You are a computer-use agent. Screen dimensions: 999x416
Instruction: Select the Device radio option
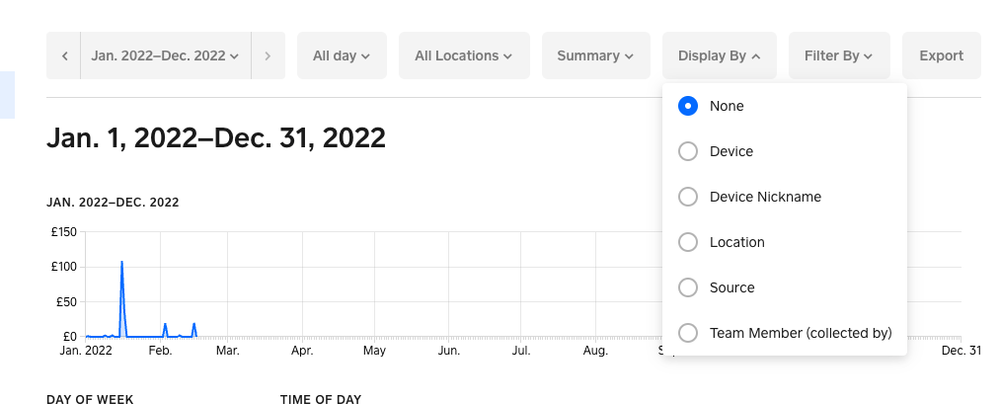[x=688, y=151]
